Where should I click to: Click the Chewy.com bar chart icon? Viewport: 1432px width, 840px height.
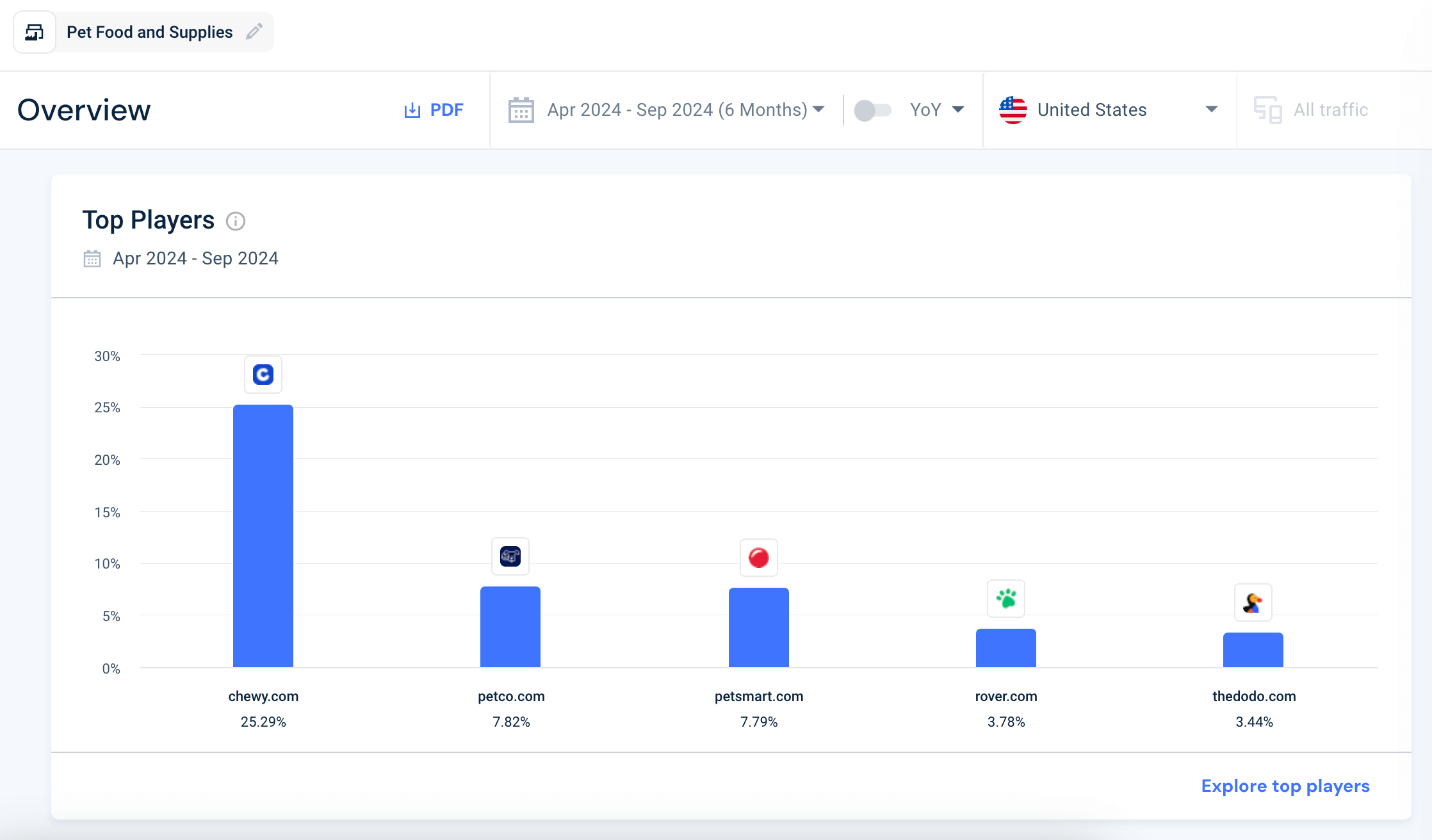click(262, 374)
